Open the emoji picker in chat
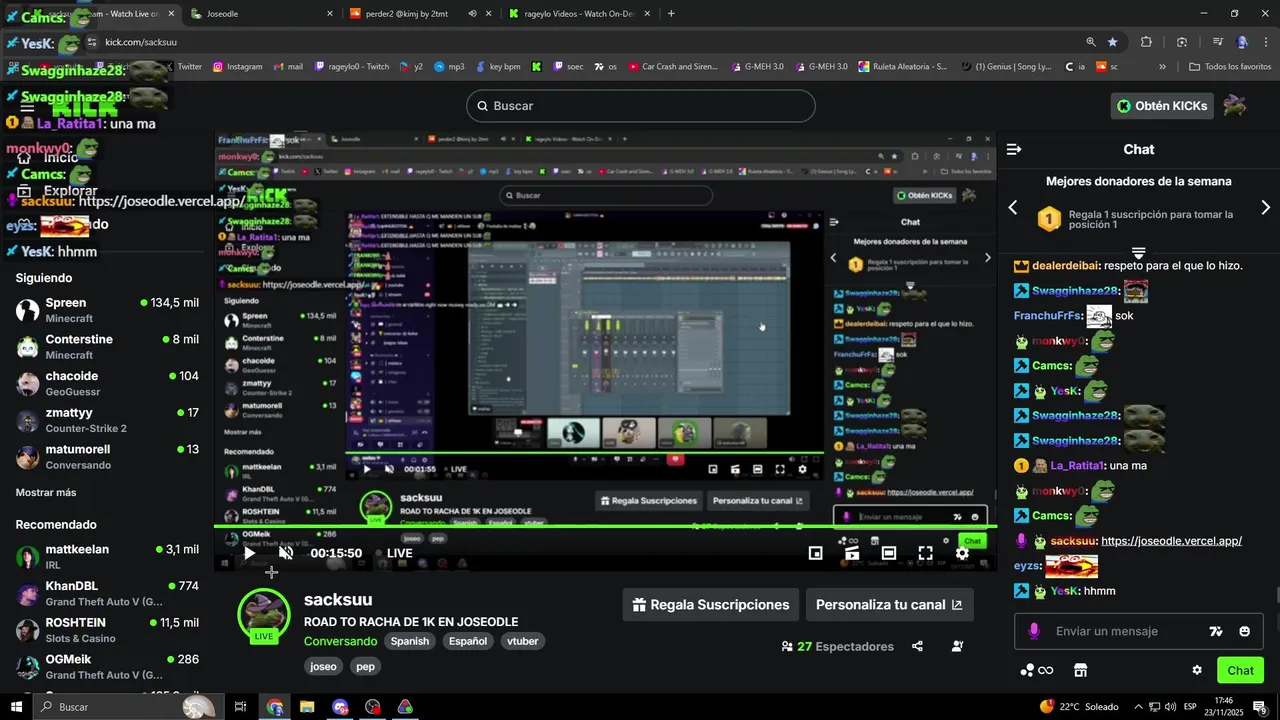Viewport: 1280px width, 720px height. pos(1245,631)
